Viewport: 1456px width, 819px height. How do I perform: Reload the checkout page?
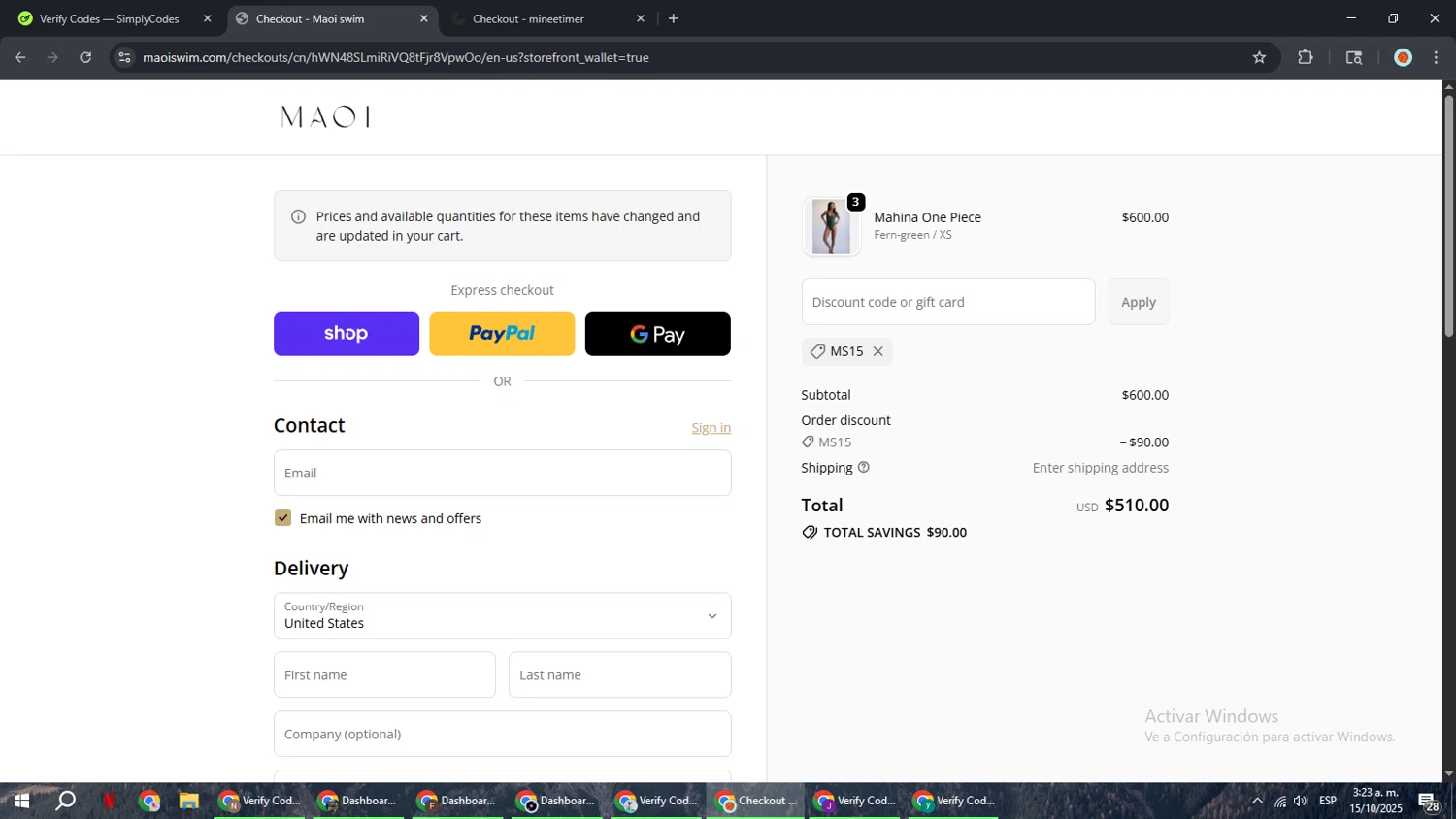coord(85,57)
